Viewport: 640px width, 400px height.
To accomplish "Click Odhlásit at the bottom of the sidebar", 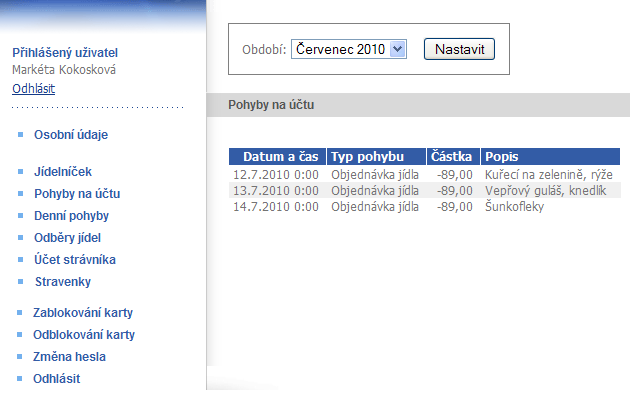I will 57,379.
